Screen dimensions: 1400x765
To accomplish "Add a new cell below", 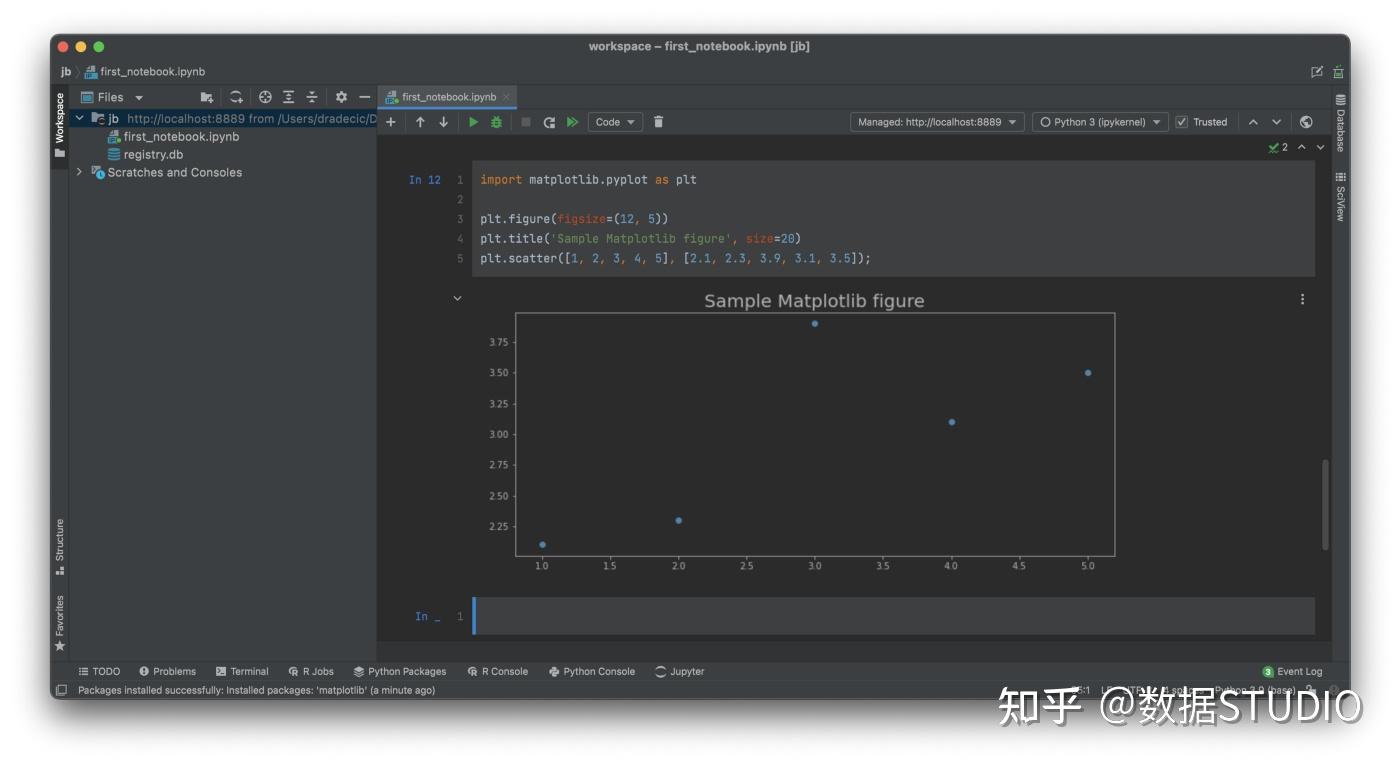I will point(391,121).
